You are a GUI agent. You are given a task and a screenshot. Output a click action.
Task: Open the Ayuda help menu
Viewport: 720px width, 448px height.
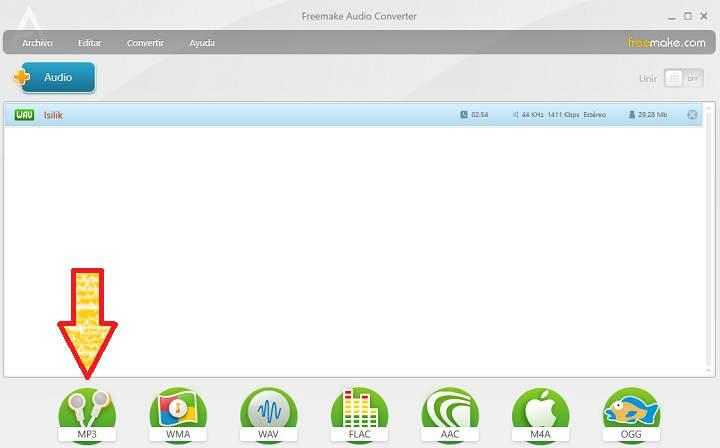pyautogui.click(x=202, y=43)
